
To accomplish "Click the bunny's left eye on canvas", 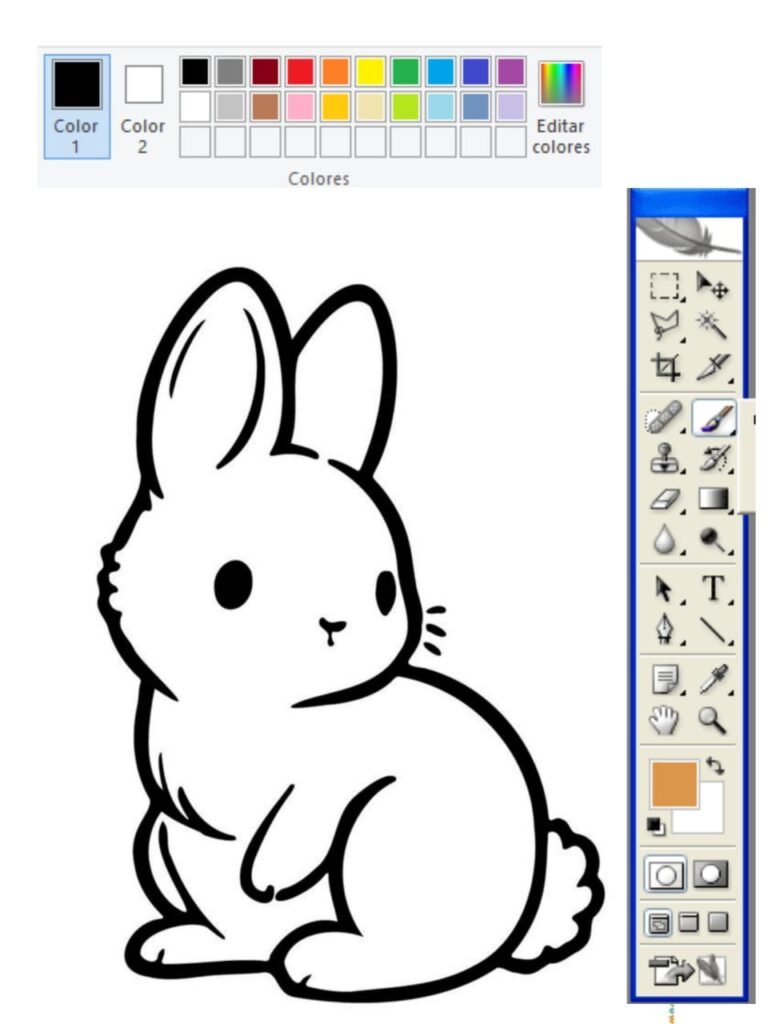I will 233,584.
